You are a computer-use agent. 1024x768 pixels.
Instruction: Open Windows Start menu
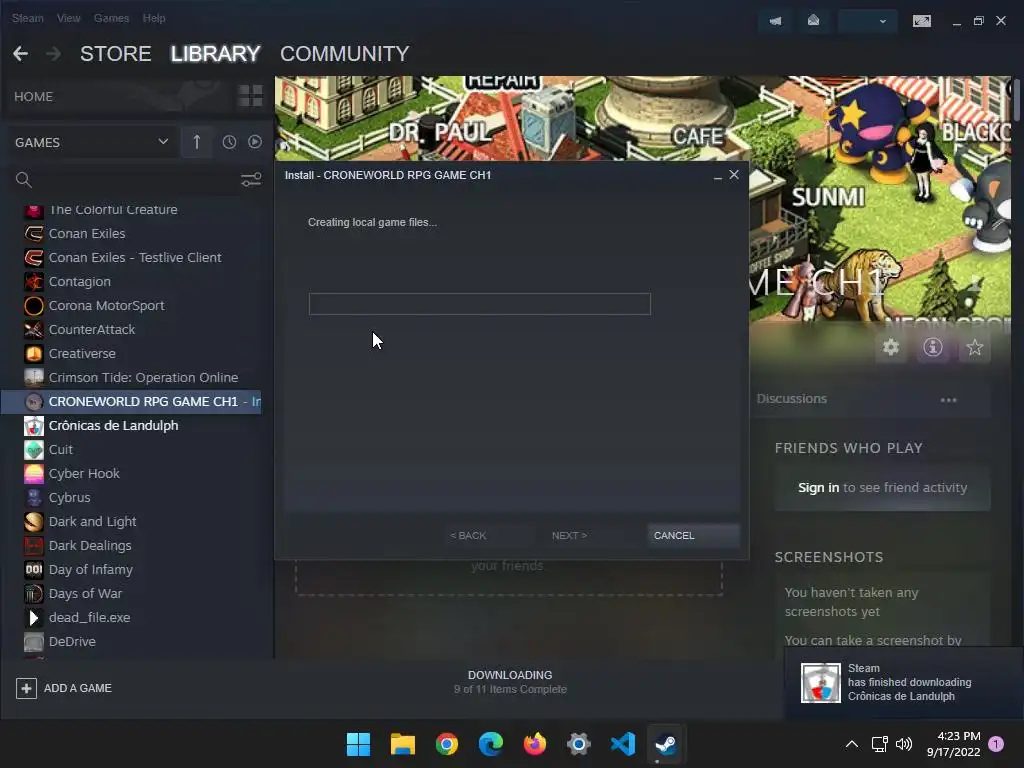(358, 744)
